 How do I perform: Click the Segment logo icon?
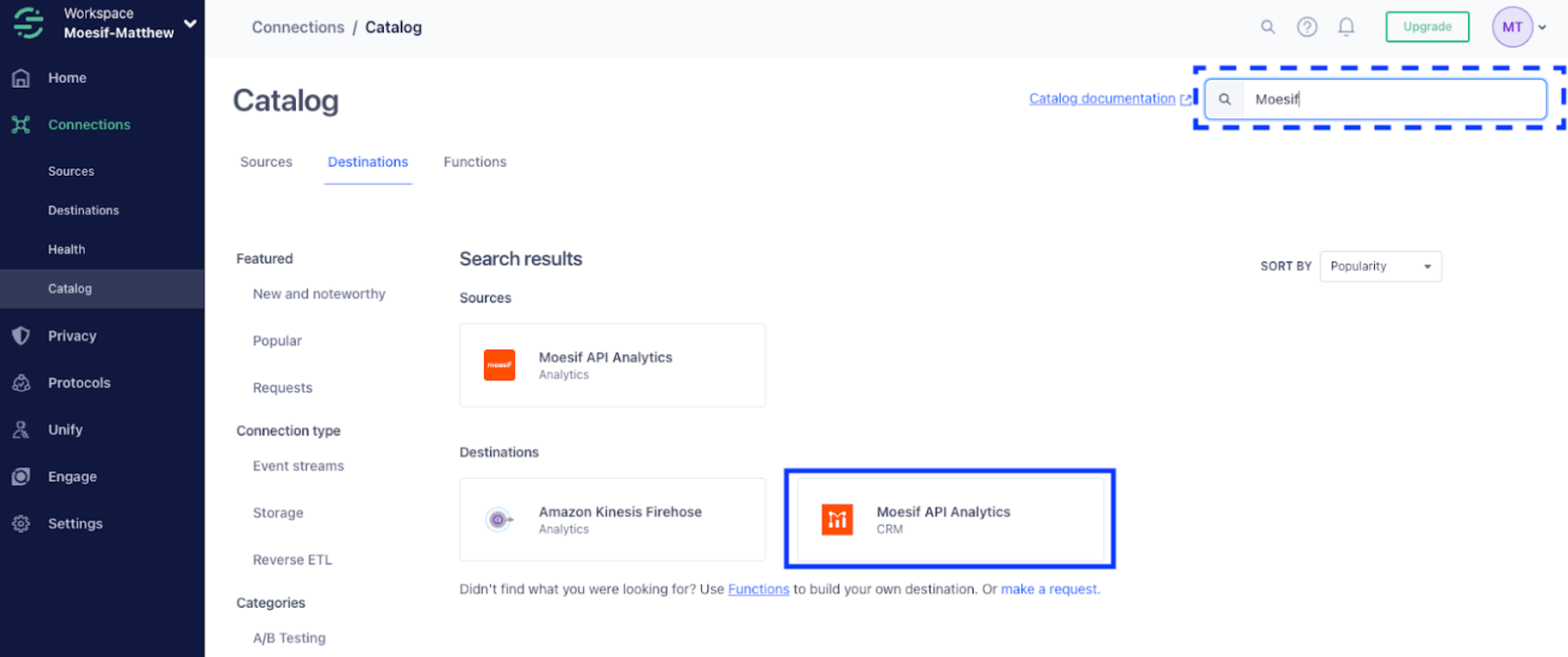coord(28,23)
